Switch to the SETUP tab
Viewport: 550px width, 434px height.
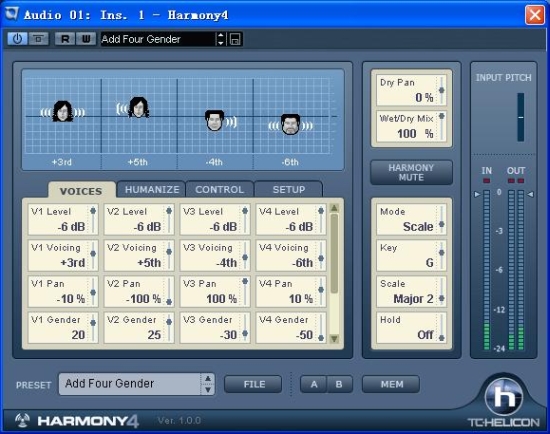[288, 189]
